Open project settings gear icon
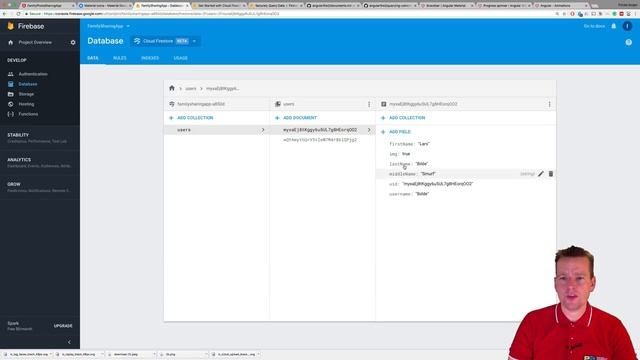Viewport: 640px width, 360px height. click(x=73, y=42)
